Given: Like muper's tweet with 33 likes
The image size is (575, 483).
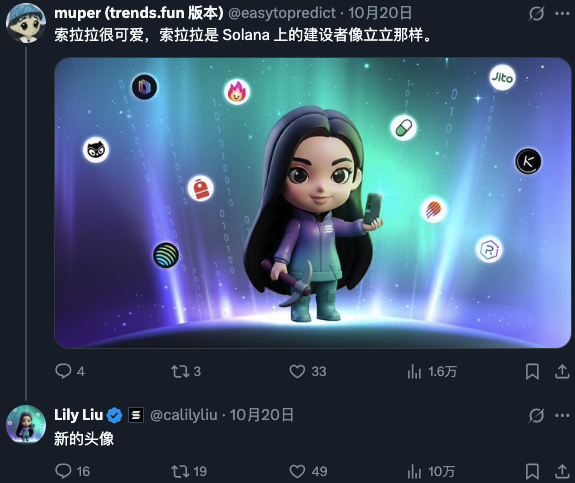Looking at the screenshot, I should pyautogui.click(x=297, y=371).
